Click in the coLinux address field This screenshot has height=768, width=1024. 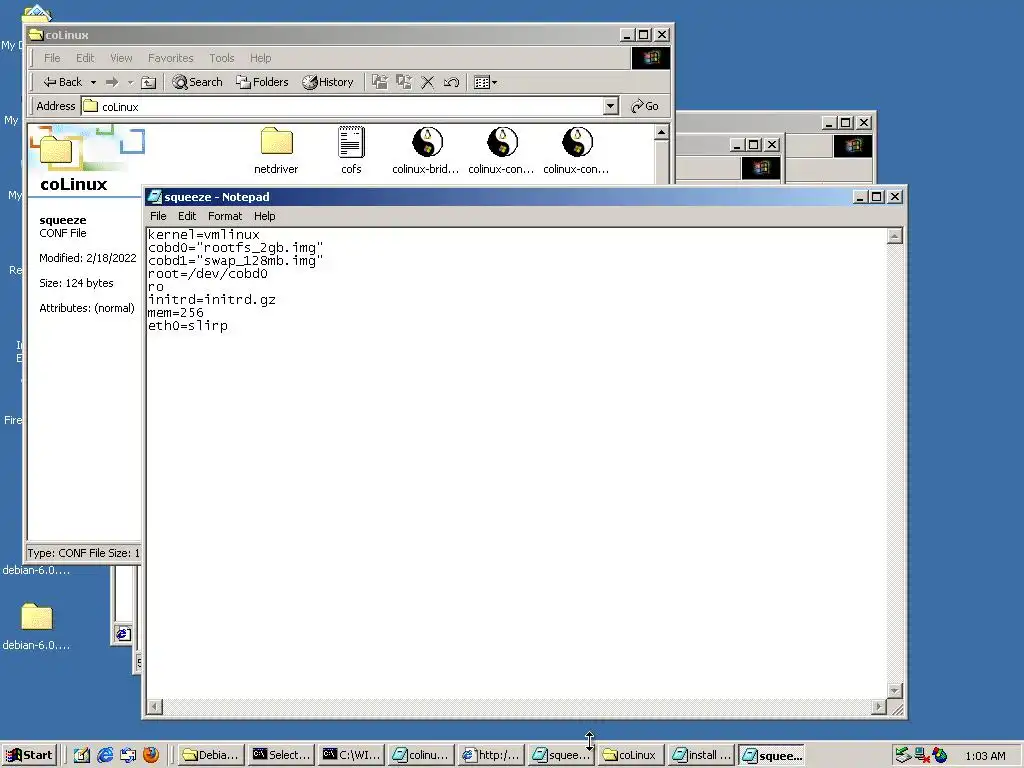[x=342, y=106]
